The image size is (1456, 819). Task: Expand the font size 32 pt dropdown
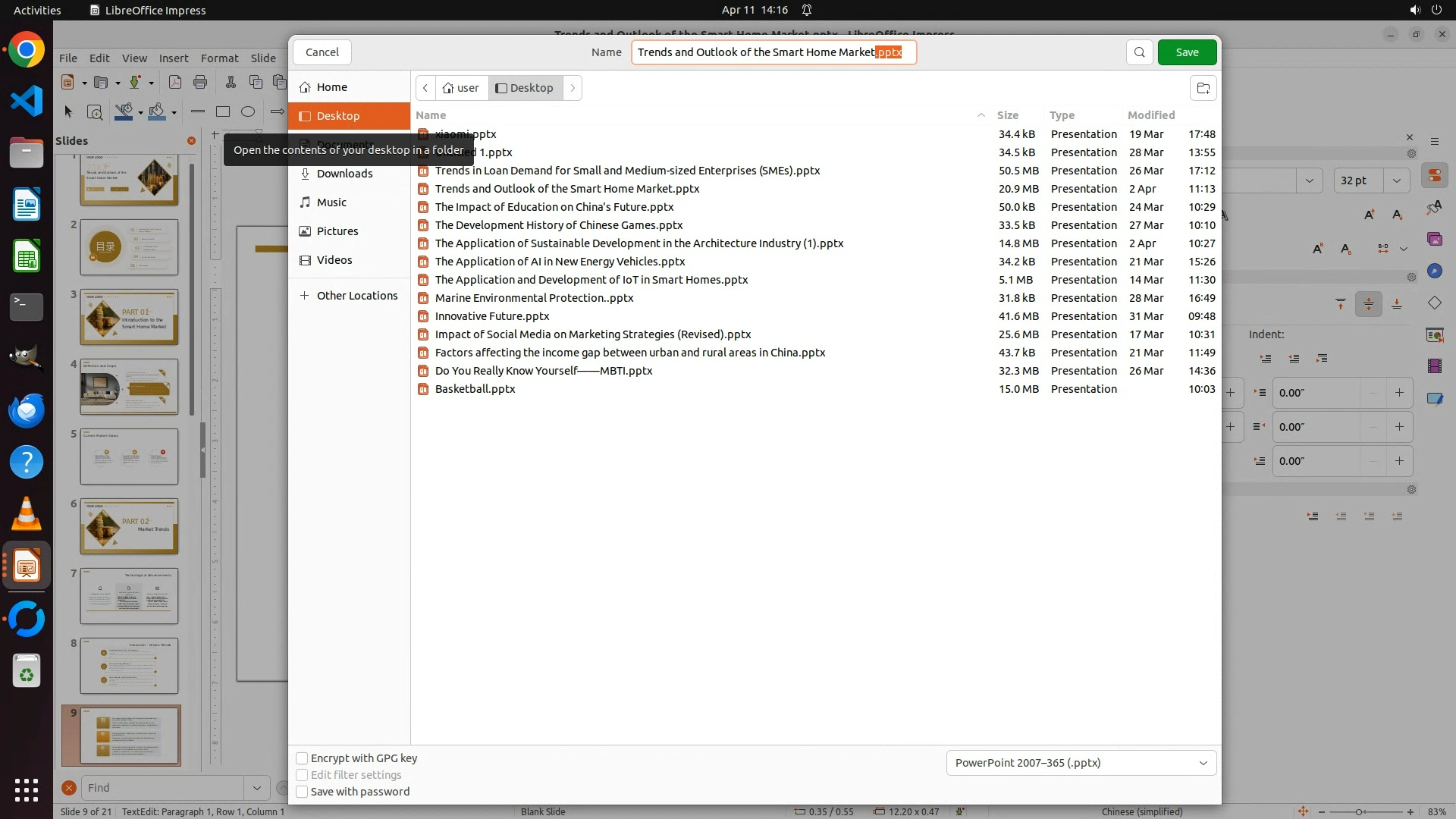[1396, 180]
